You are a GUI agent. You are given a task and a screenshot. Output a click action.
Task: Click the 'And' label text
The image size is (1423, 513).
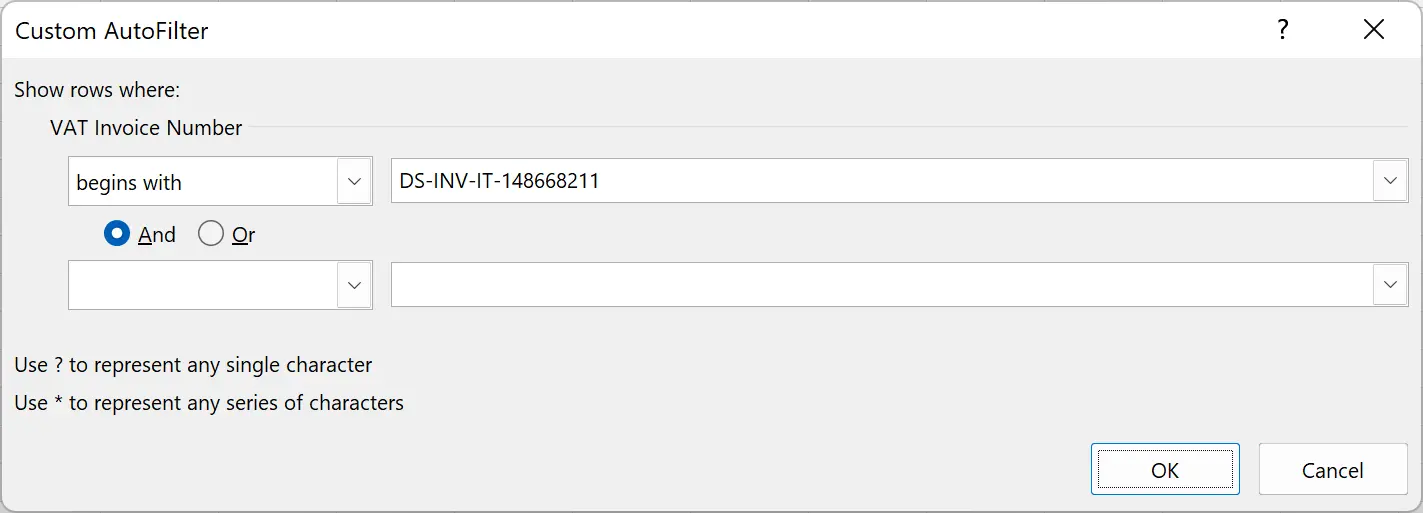pos(157,235)
